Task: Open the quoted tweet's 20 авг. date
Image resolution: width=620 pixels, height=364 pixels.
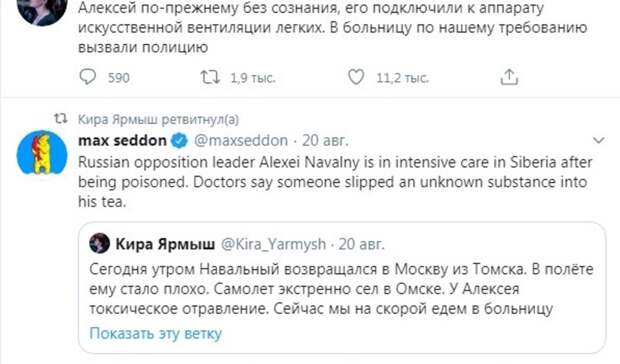Action: 361,244
